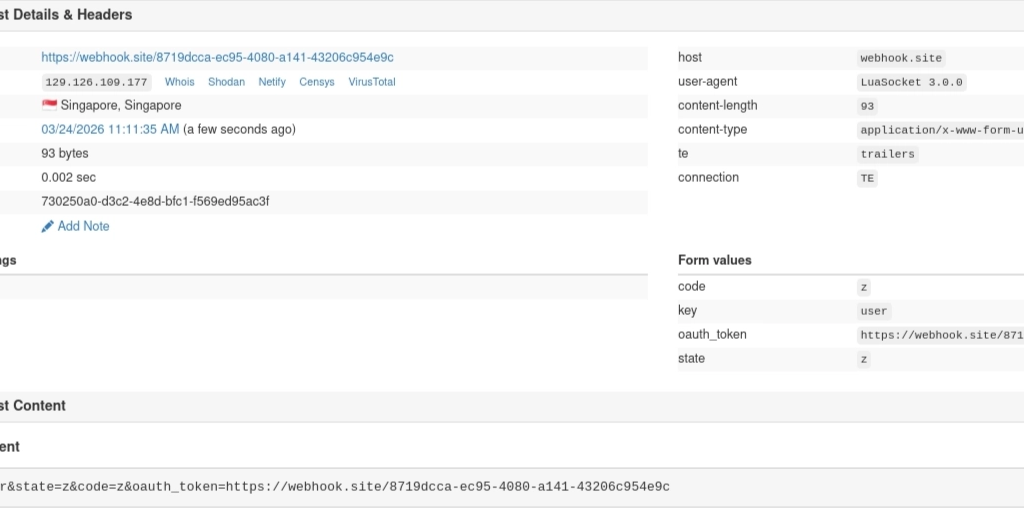This screenshot has width=1024, height=516.
Task: Click the state form value z
Action: coord(863,359)
